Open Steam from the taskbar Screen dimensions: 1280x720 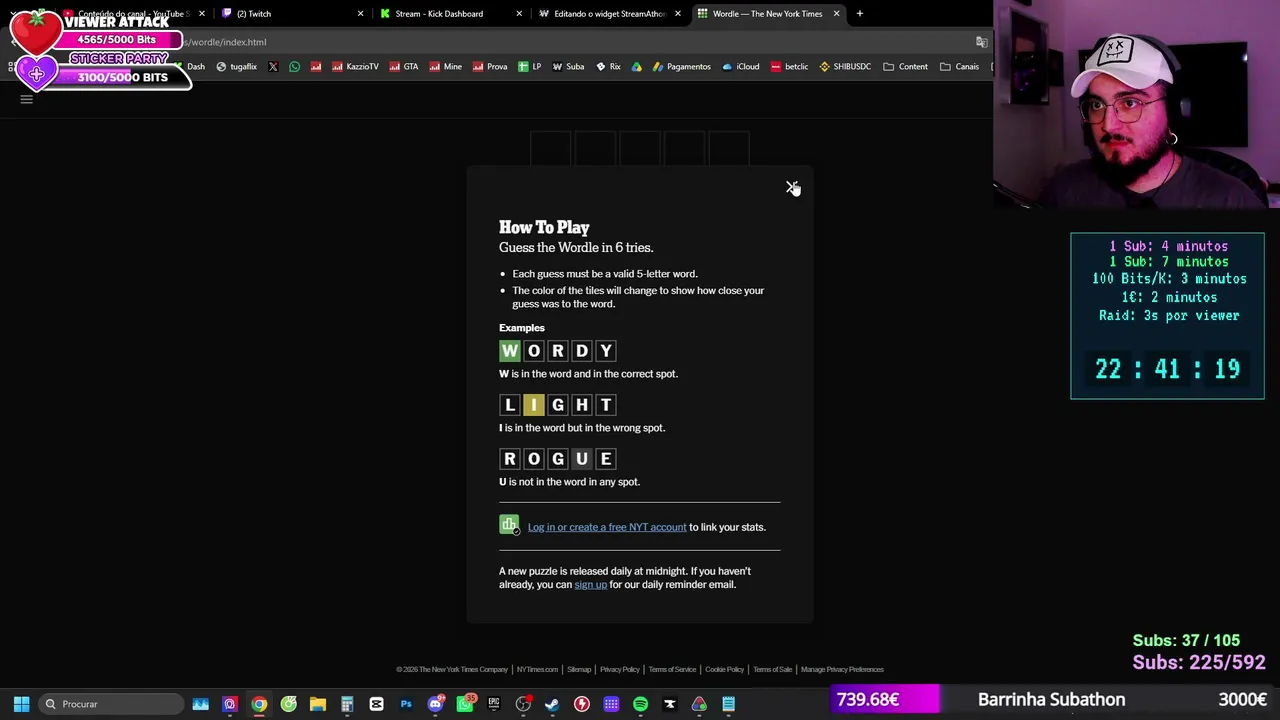552,704
